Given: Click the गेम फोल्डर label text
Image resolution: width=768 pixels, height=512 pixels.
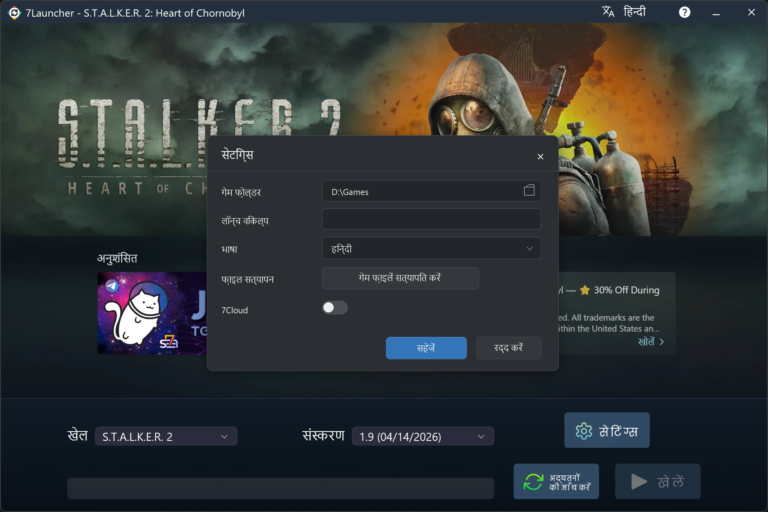Looking at the screenshot, I should tap(240, 193).
